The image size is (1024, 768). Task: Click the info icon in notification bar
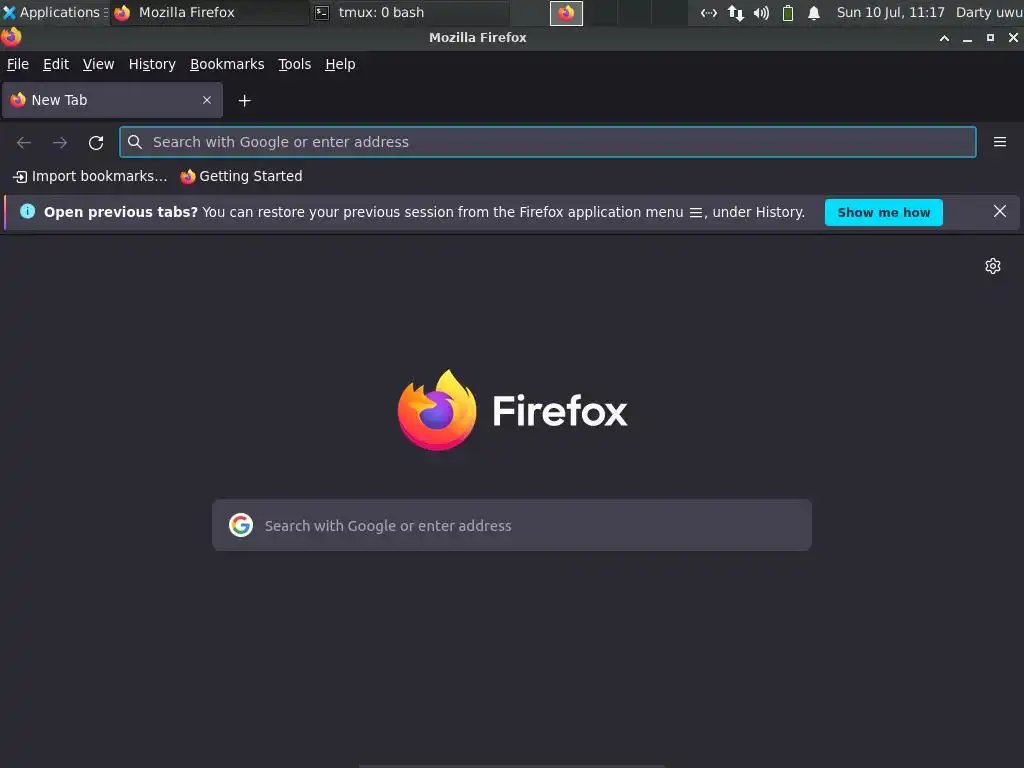(x=27, y=211)
